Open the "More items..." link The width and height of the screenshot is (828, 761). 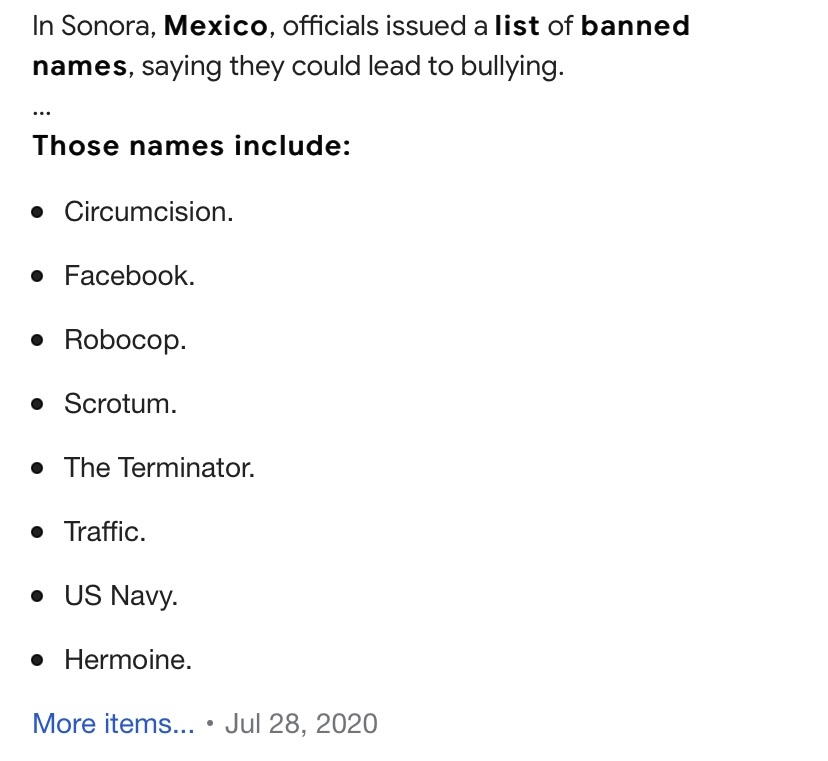click(113, 723)
